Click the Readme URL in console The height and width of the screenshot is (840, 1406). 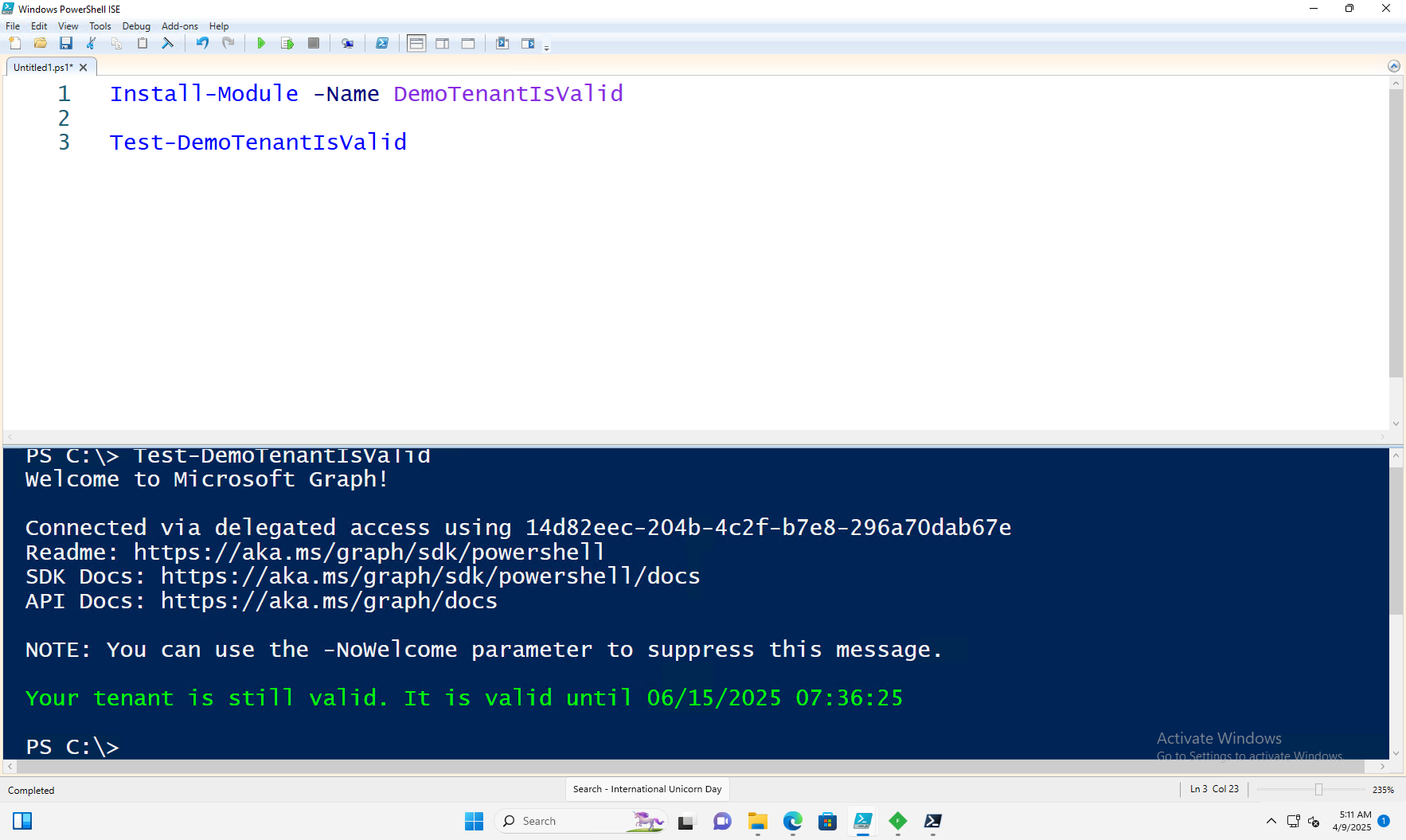[369, 552]
